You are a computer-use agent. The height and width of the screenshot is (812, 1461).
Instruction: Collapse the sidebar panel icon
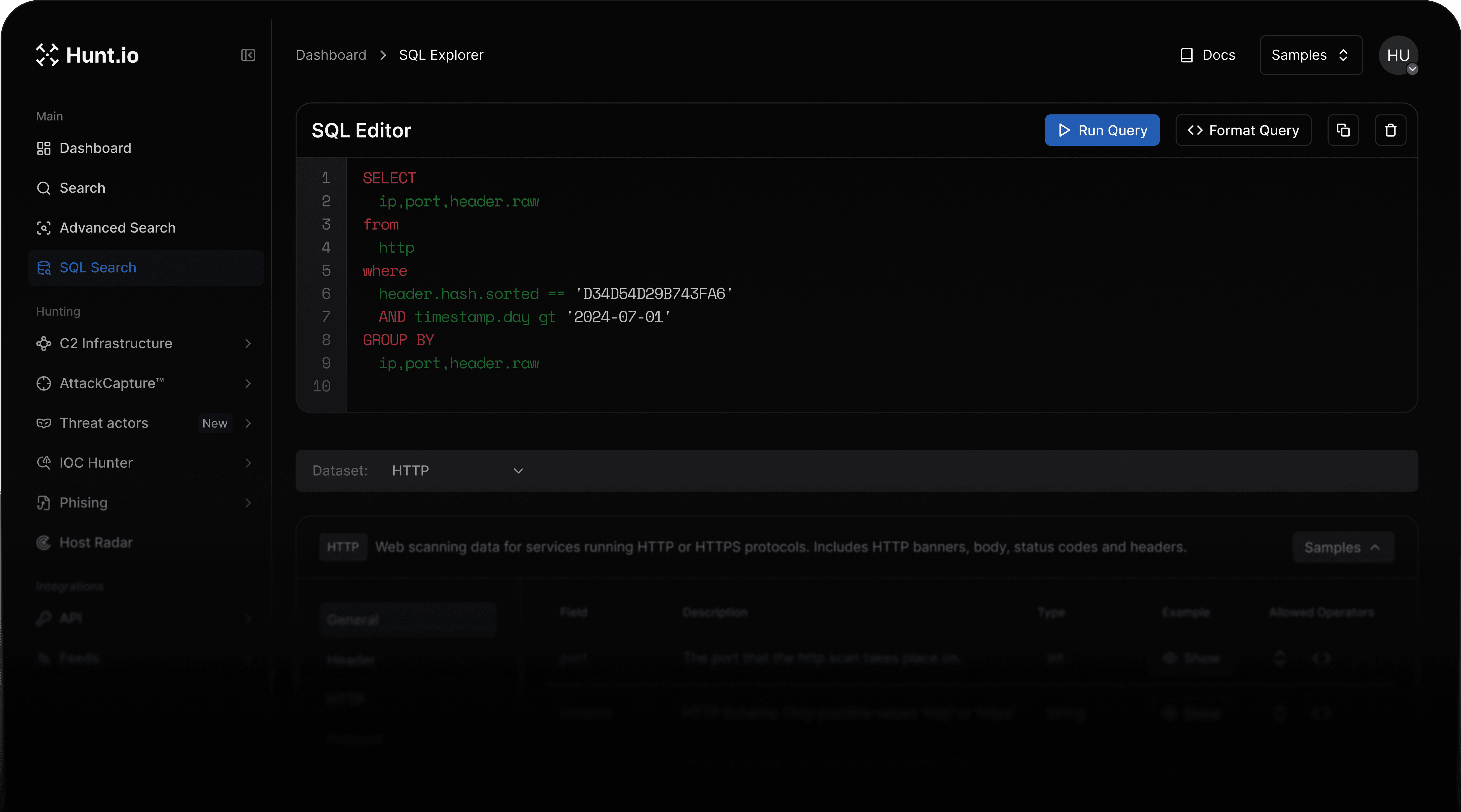[x=248, y=55]
